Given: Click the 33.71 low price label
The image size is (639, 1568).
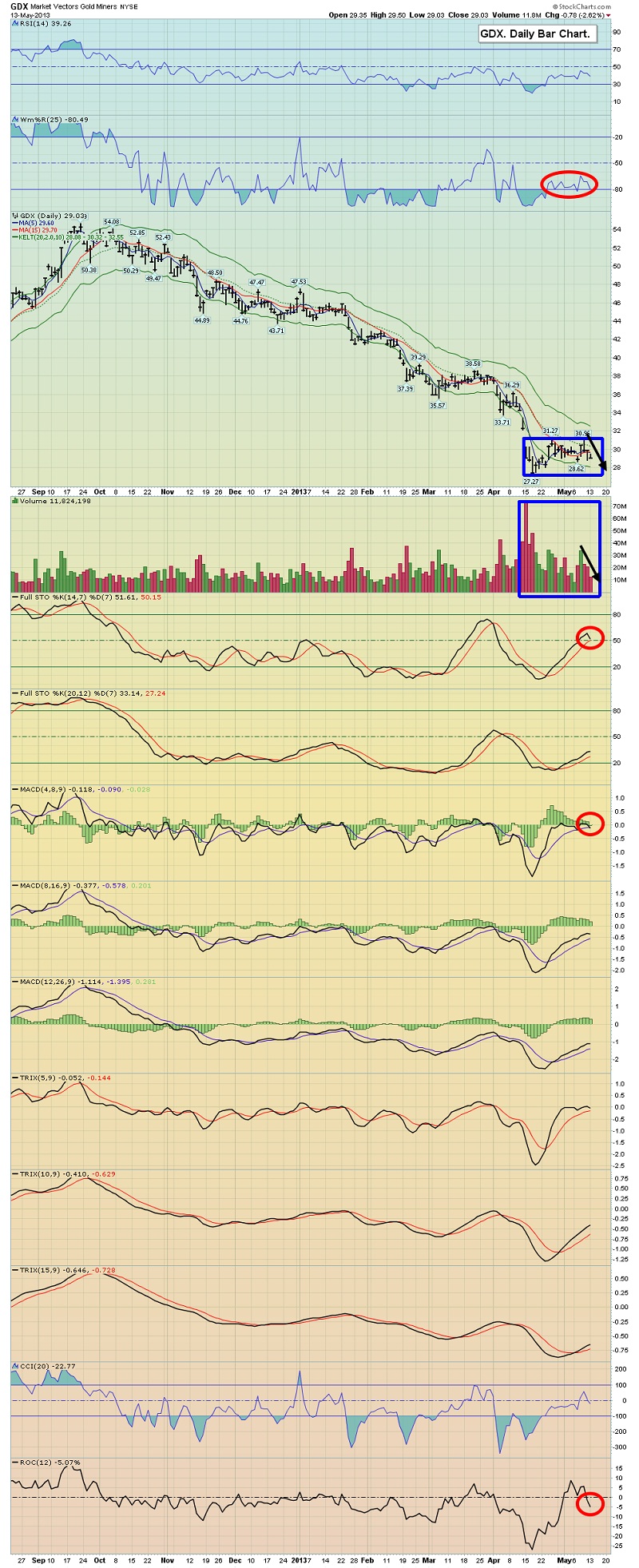Looking at the screenshot, I should click(x=502, y=422).
